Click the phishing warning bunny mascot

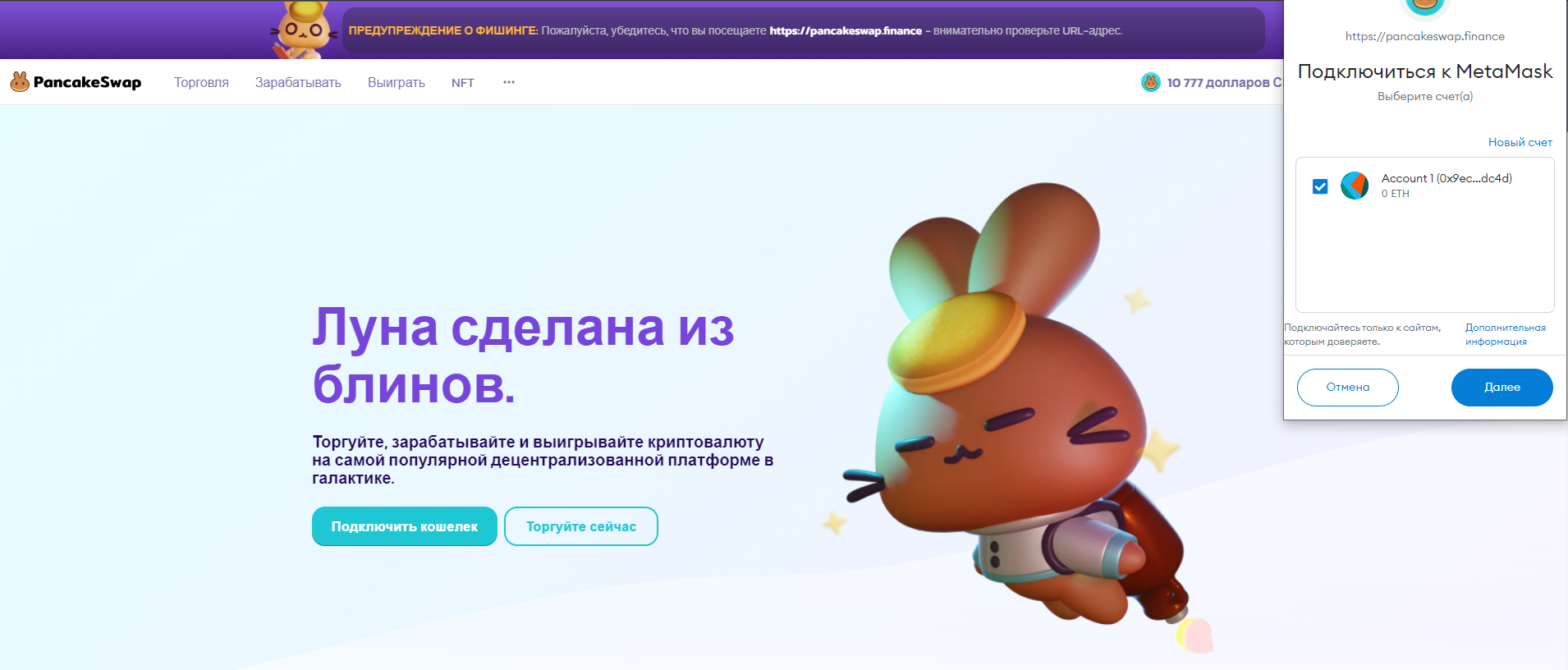pyautogui.click(x=305, y=30)
